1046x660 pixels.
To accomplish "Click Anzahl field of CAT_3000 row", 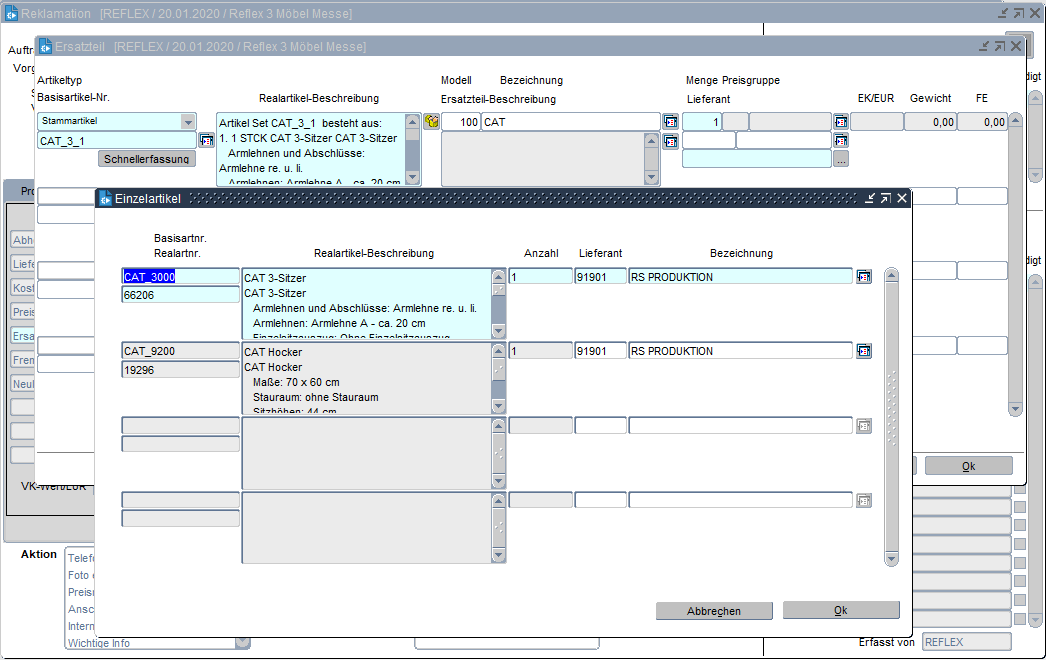I will tap(539, 277).
